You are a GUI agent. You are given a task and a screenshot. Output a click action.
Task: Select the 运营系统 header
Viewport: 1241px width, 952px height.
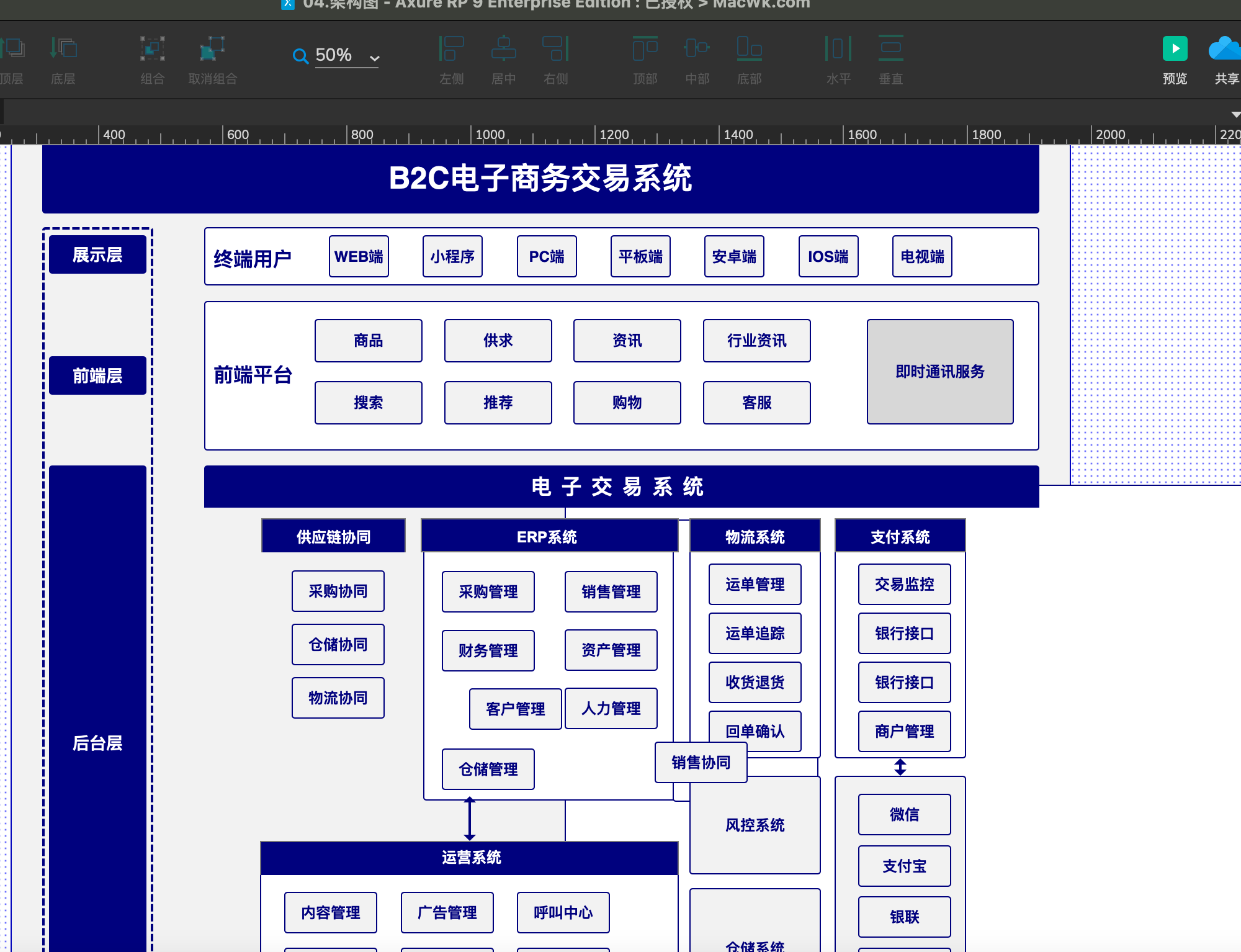pyautogui.click(x=470, y=858)
